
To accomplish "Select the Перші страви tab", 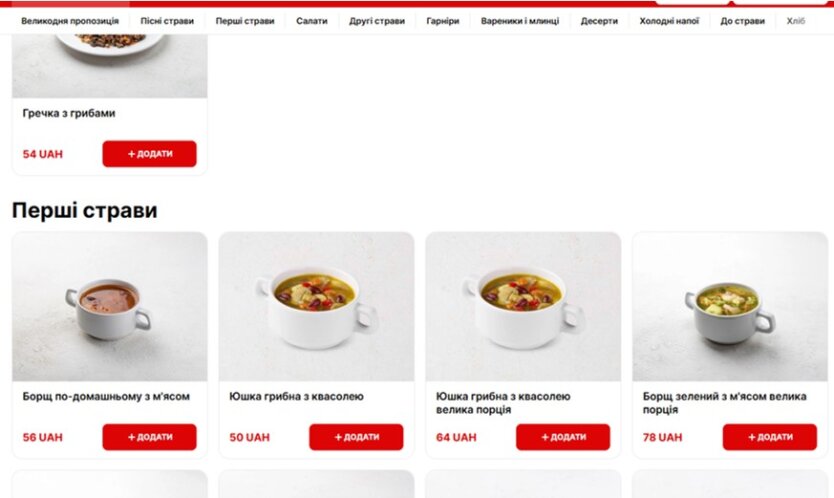I will (x=245, y=21).
